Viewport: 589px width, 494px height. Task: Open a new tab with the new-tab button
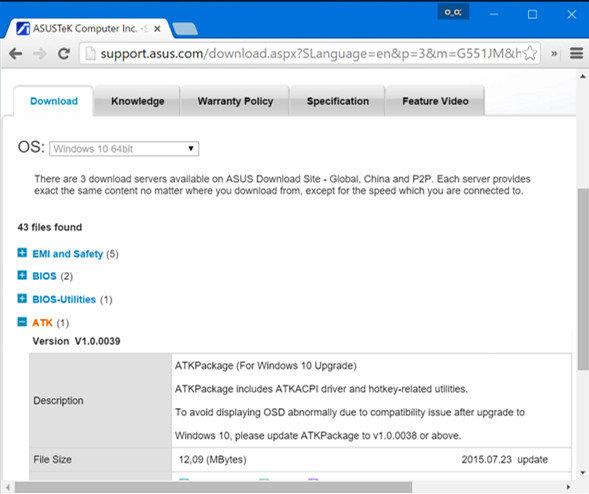pos(185,29)
